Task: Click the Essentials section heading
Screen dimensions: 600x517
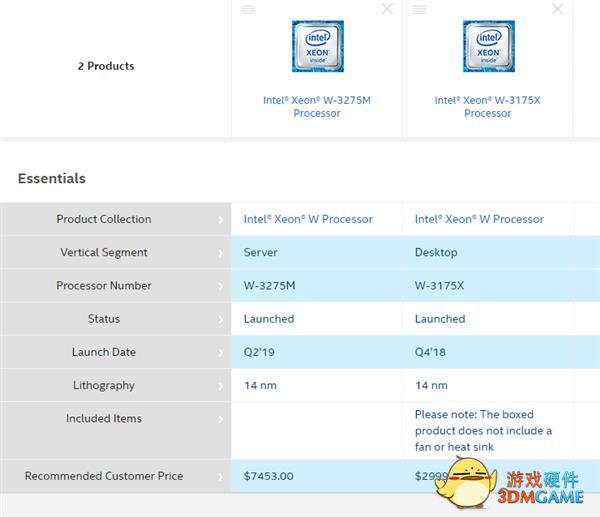Action: tap(52, 178)
